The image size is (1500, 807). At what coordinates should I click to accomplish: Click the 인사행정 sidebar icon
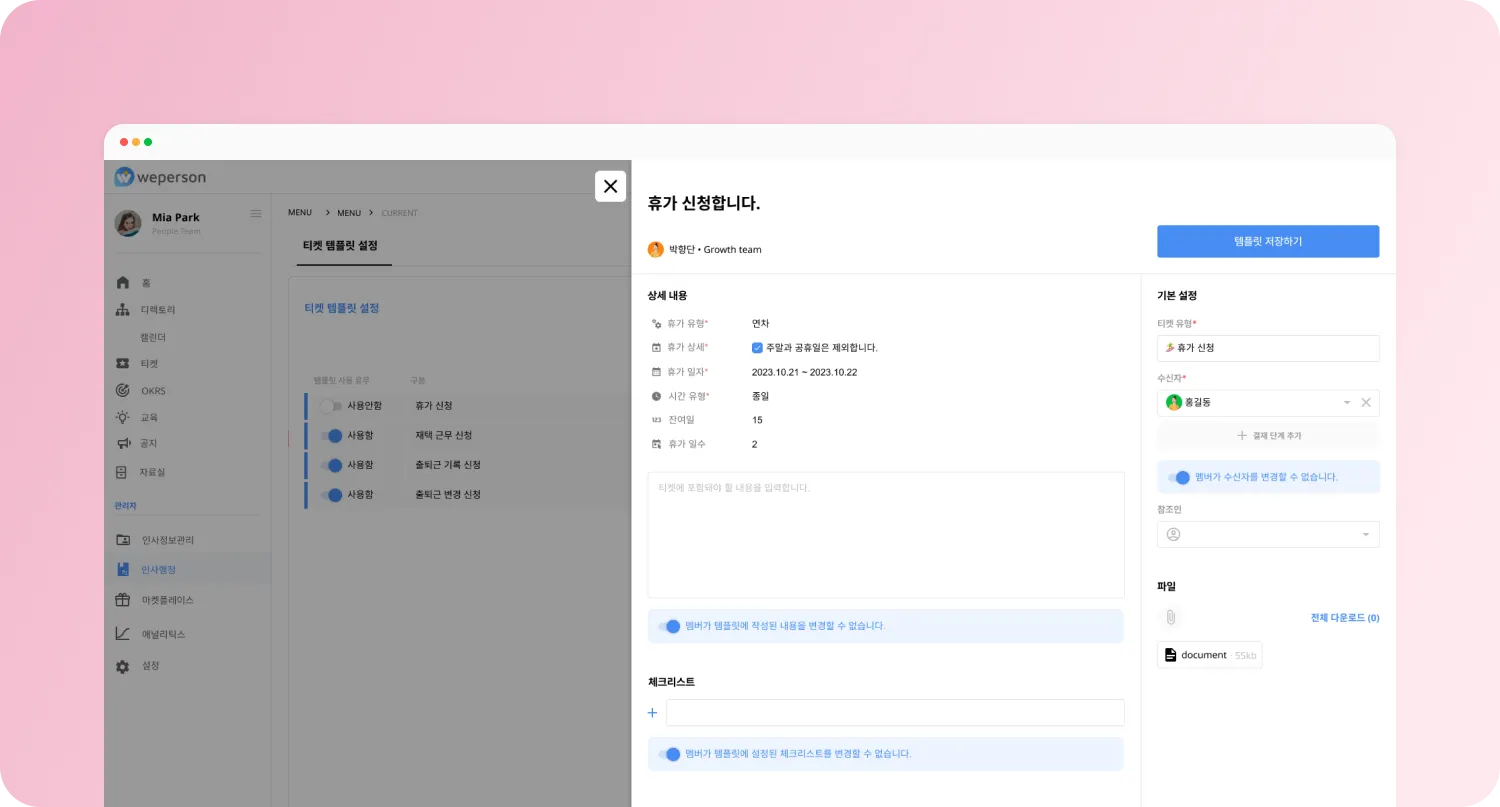(123, 569)
